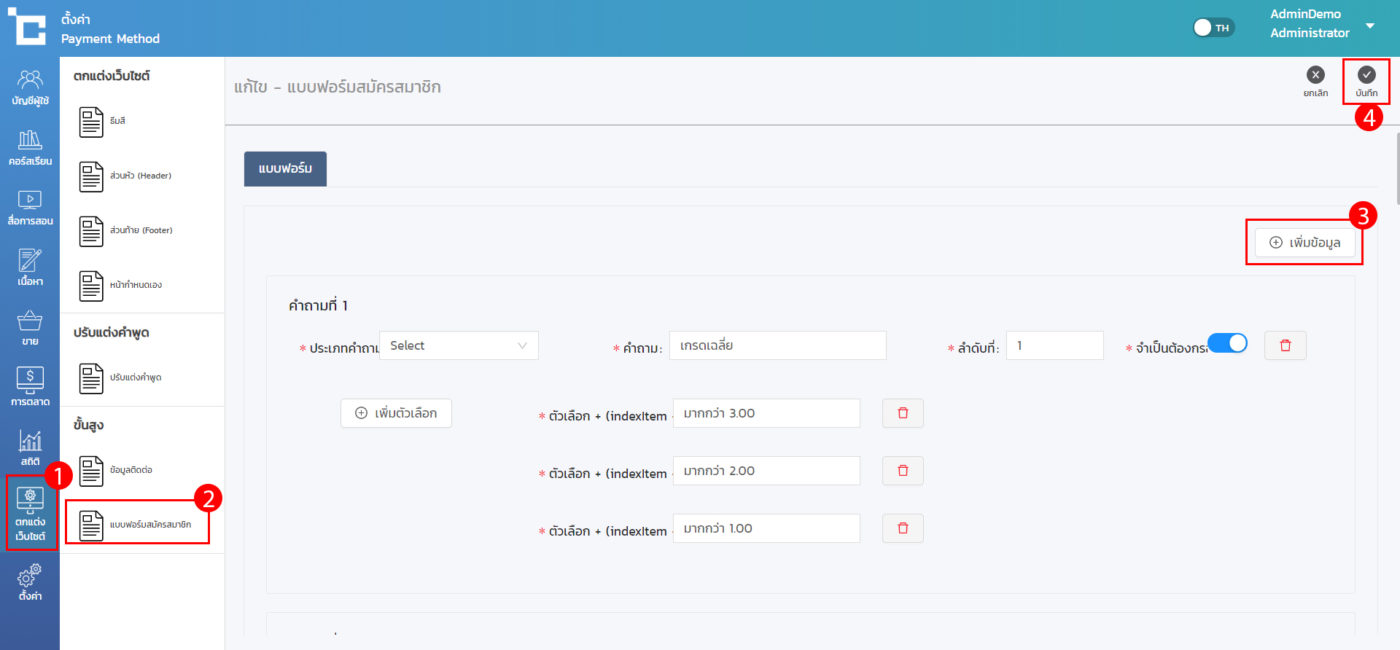Expand the AdminDemo account dropdown arrow
Screen dimensions: 1400x650
pyautogui.click(x=1370, y=25)
